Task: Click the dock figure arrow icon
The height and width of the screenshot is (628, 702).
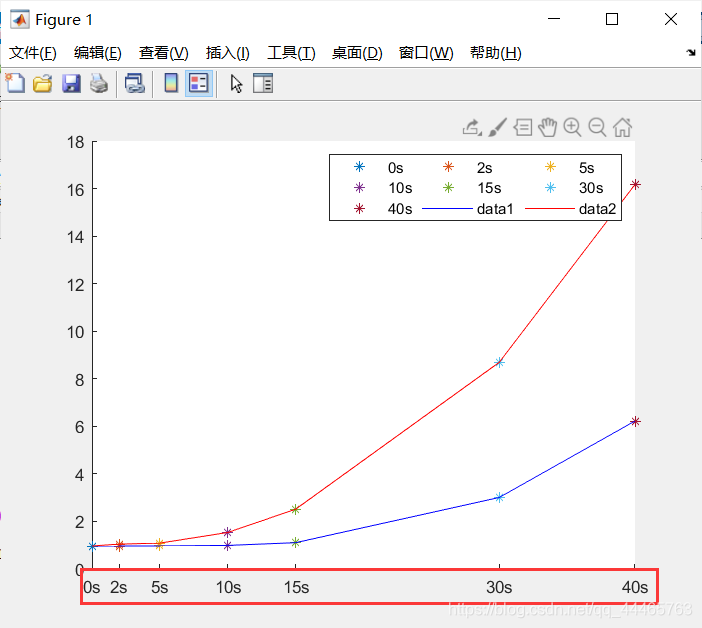Action: pyautogui.click(x=691, y=53)
